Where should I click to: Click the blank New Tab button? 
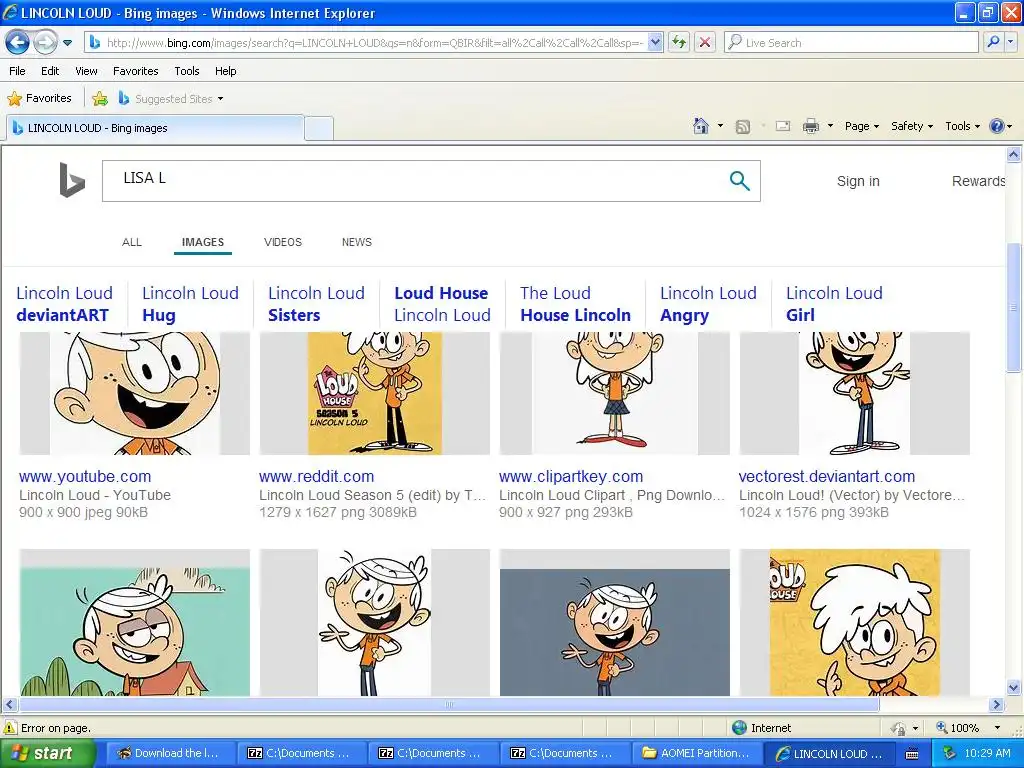pyautogui.click(x=319, y=128)
